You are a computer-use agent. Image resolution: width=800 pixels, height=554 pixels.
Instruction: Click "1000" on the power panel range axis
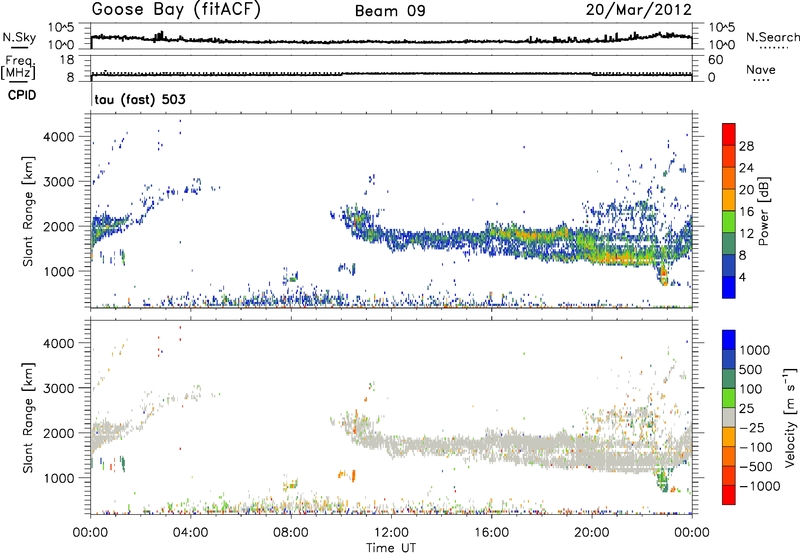[58, 271]
